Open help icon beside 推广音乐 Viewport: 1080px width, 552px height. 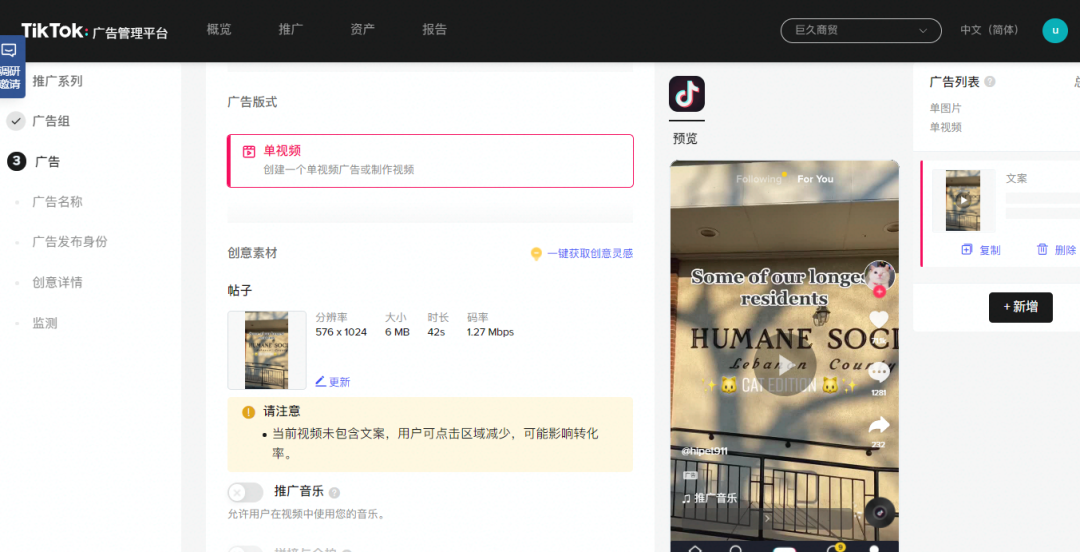tap(335, 492)
